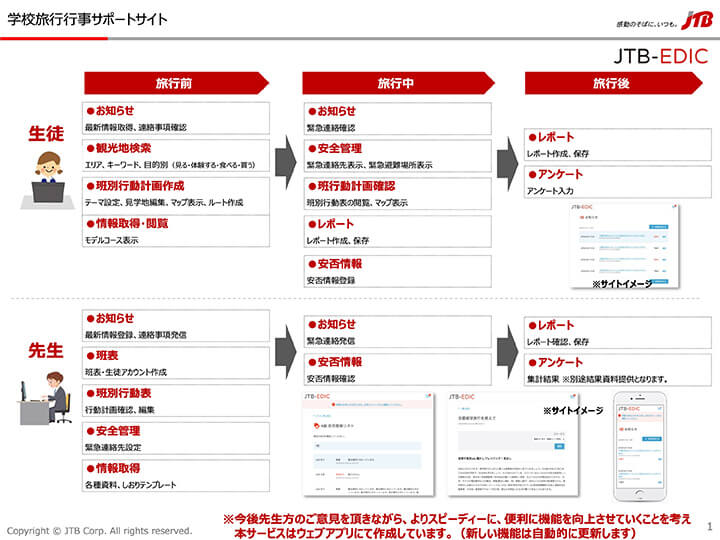Click 行動計画確認、編集 text

(x=119, y=410)
